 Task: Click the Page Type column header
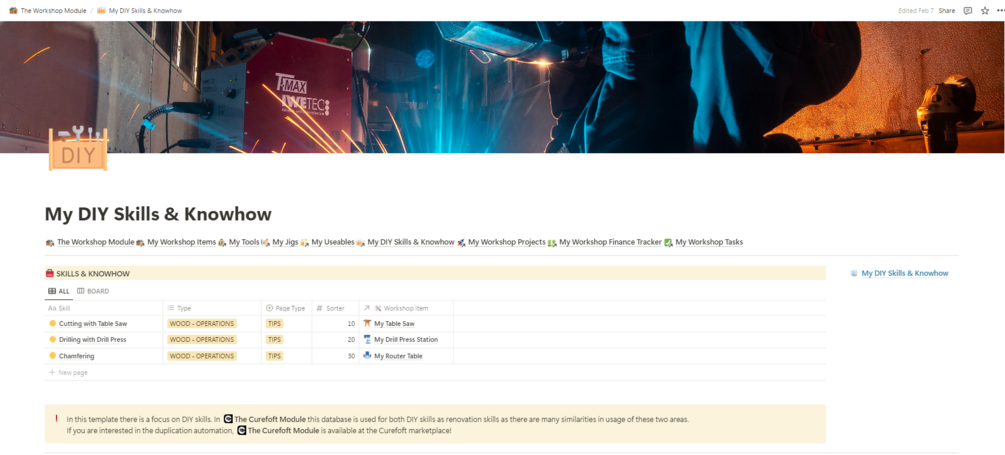point(287,308)
